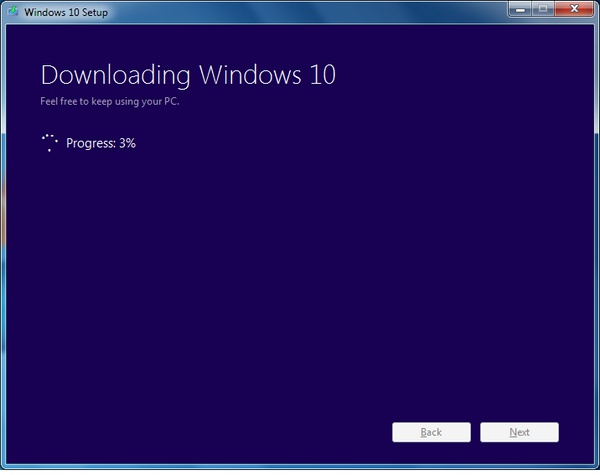Click the "Windows 10 Setup" title text
The width and height of the screenshot is (600, 475).
[x=66, y=12]
